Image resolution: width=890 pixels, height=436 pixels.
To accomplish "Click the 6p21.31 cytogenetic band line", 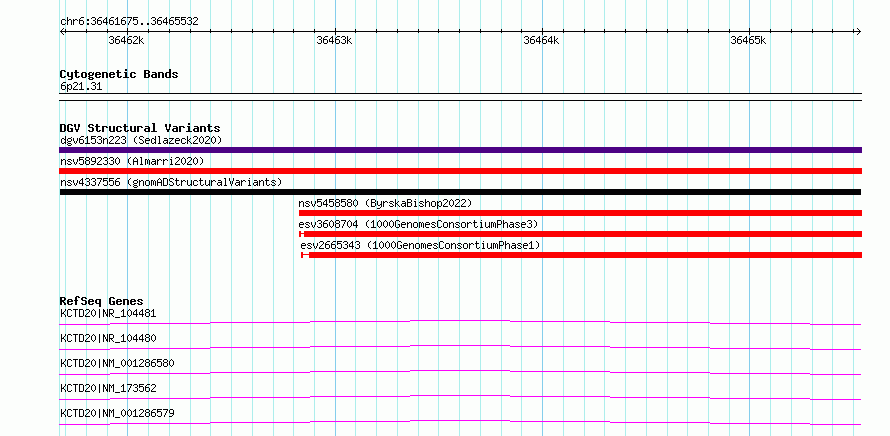I will (460, 97).
